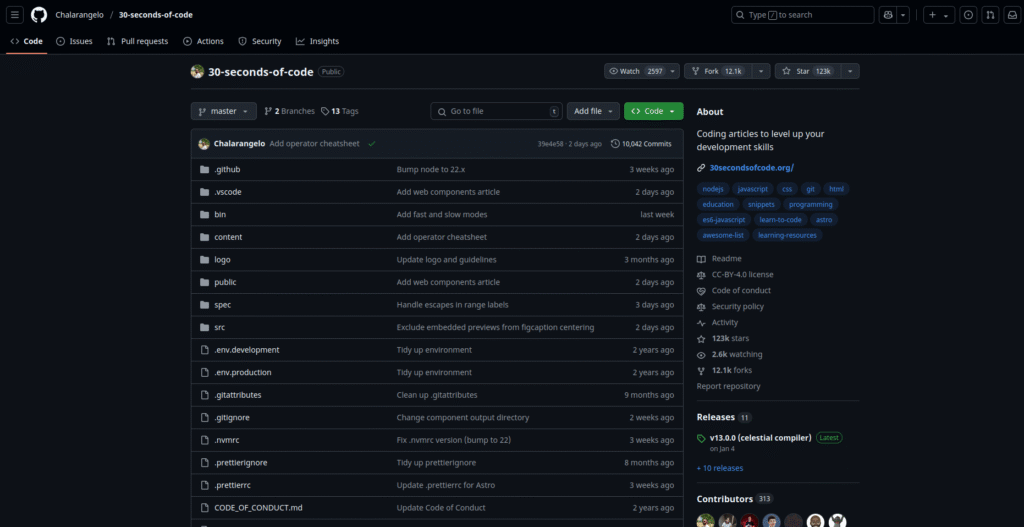
Task: Click the Activity pulse icon
Action: 701,323
